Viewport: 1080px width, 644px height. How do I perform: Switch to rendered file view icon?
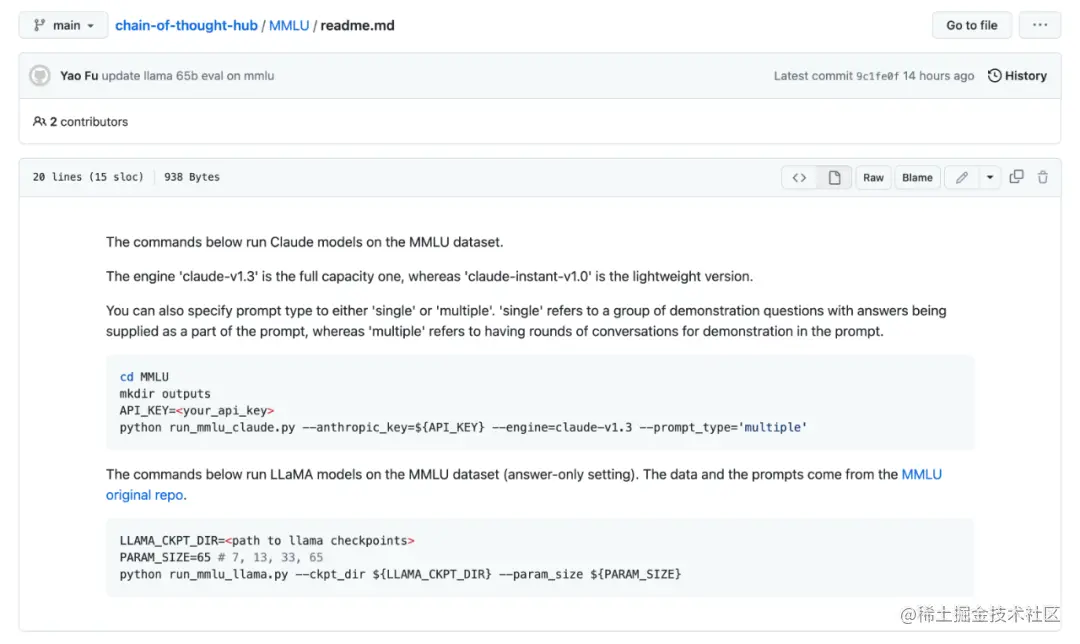click(834, 178)
